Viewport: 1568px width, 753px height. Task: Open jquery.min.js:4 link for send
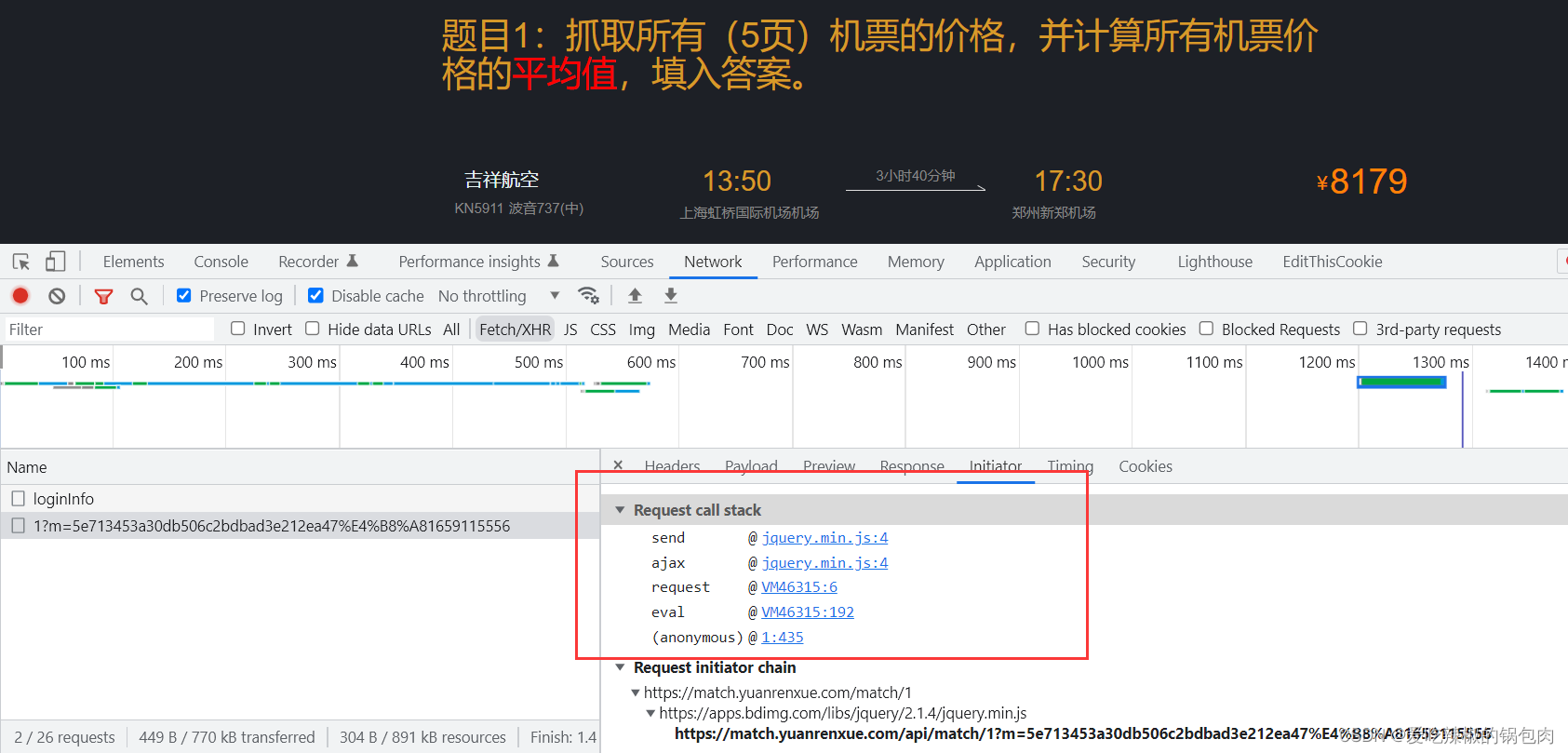[824, 538]
